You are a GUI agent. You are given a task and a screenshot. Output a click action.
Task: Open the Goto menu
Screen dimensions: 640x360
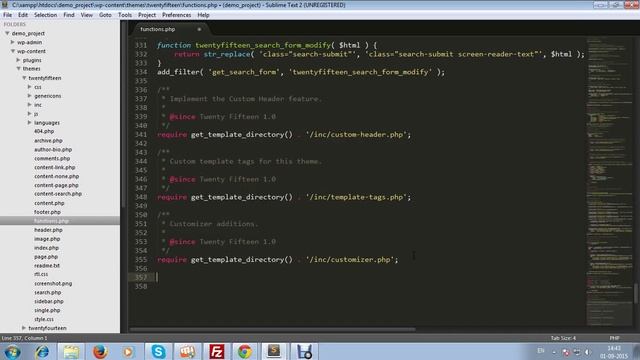[105, 15]
